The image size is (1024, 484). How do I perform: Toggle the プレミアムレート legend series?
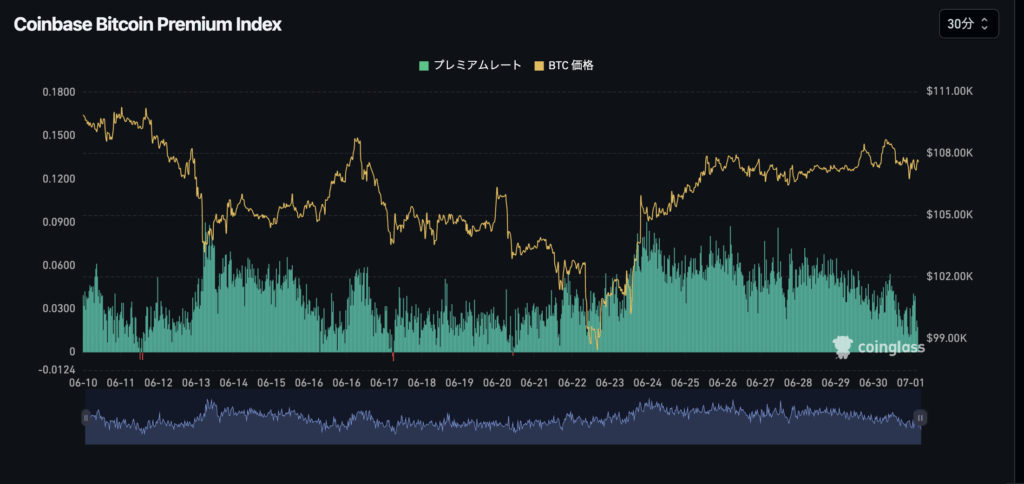pyautogui.click(x=470, y=65)
